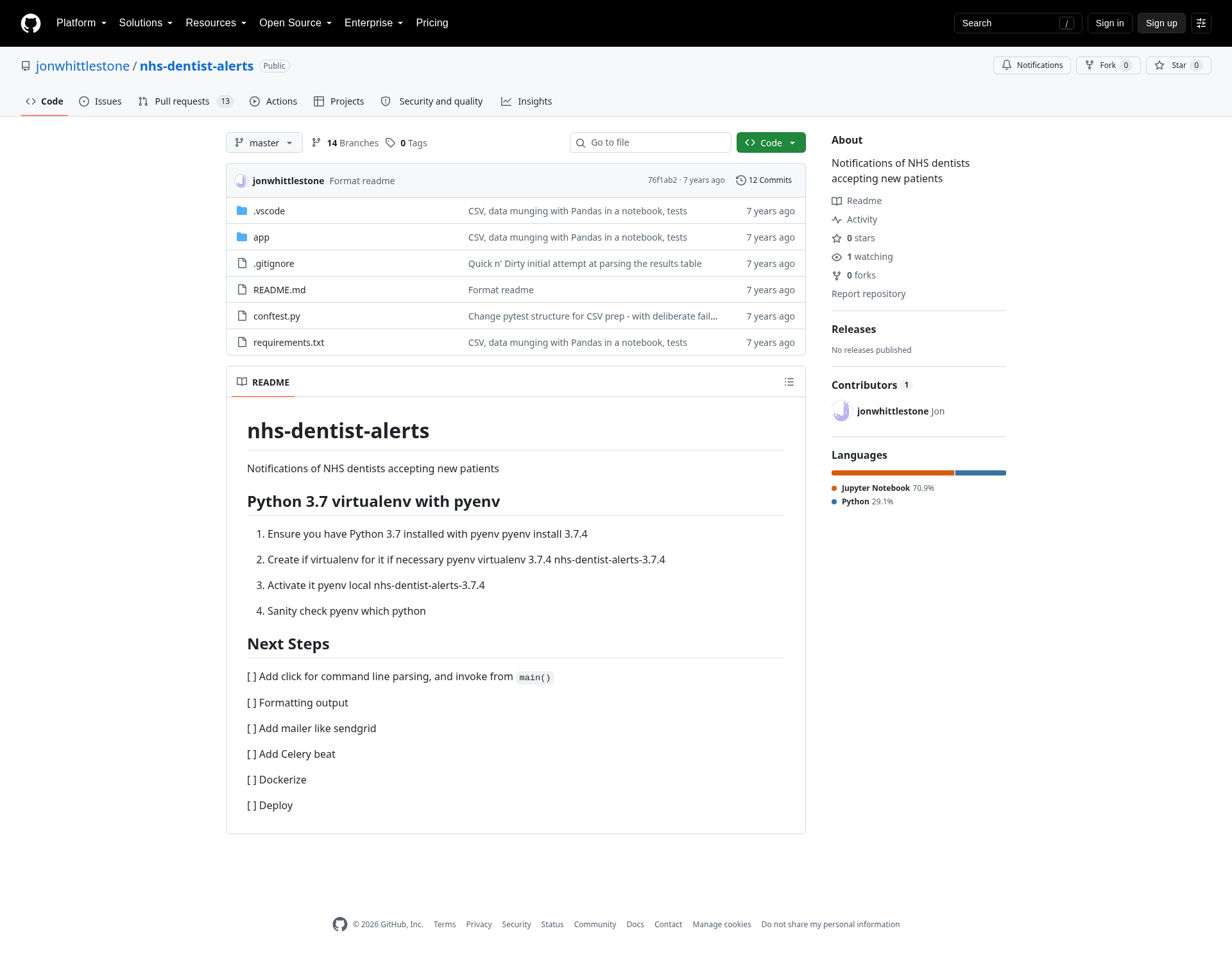Viewport: 1232px width, 958px height.
Task: Open the Projects tab
Action: [x=339, y=101]
